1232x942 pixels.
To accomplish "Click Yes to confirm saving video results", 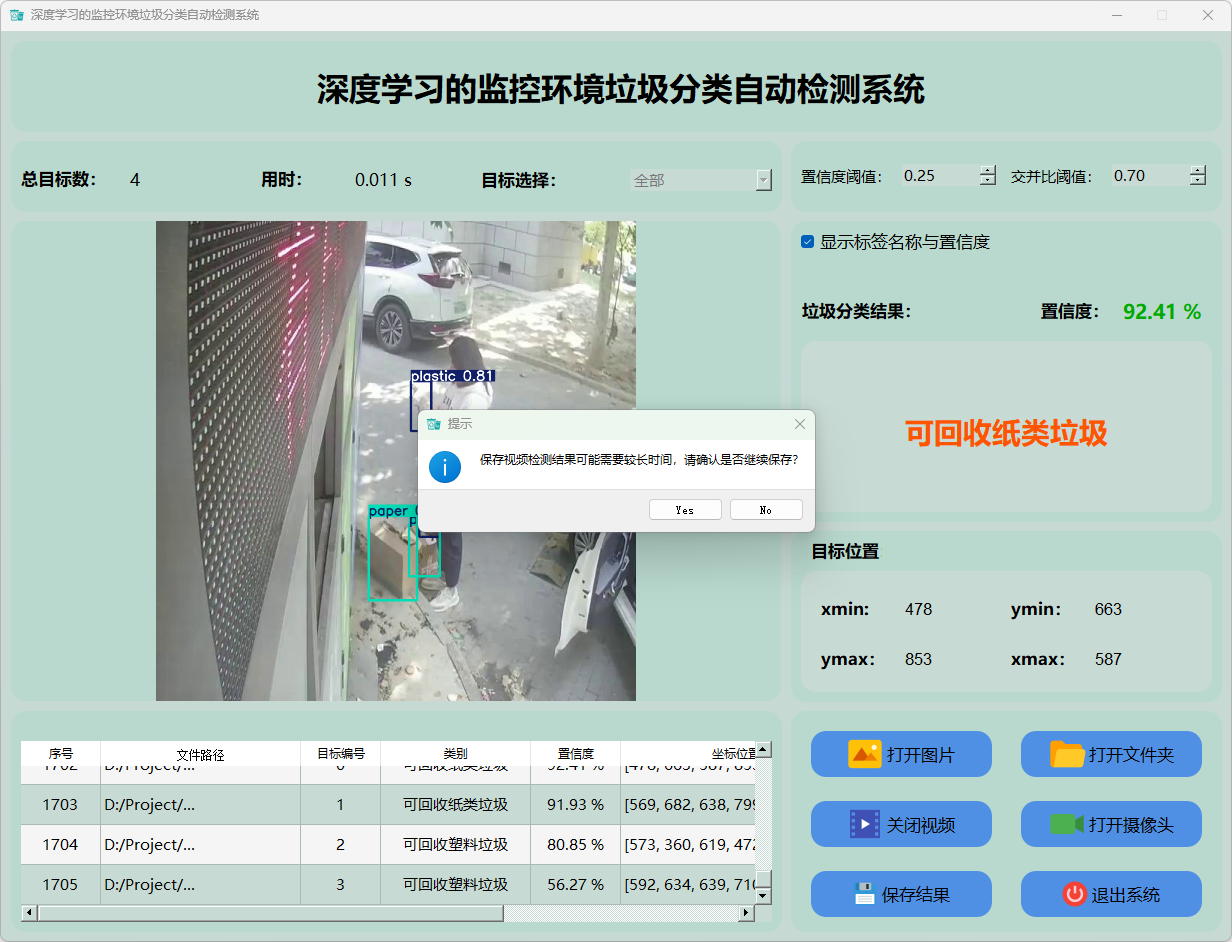I will pyautogui.click(x=685, y=510).
